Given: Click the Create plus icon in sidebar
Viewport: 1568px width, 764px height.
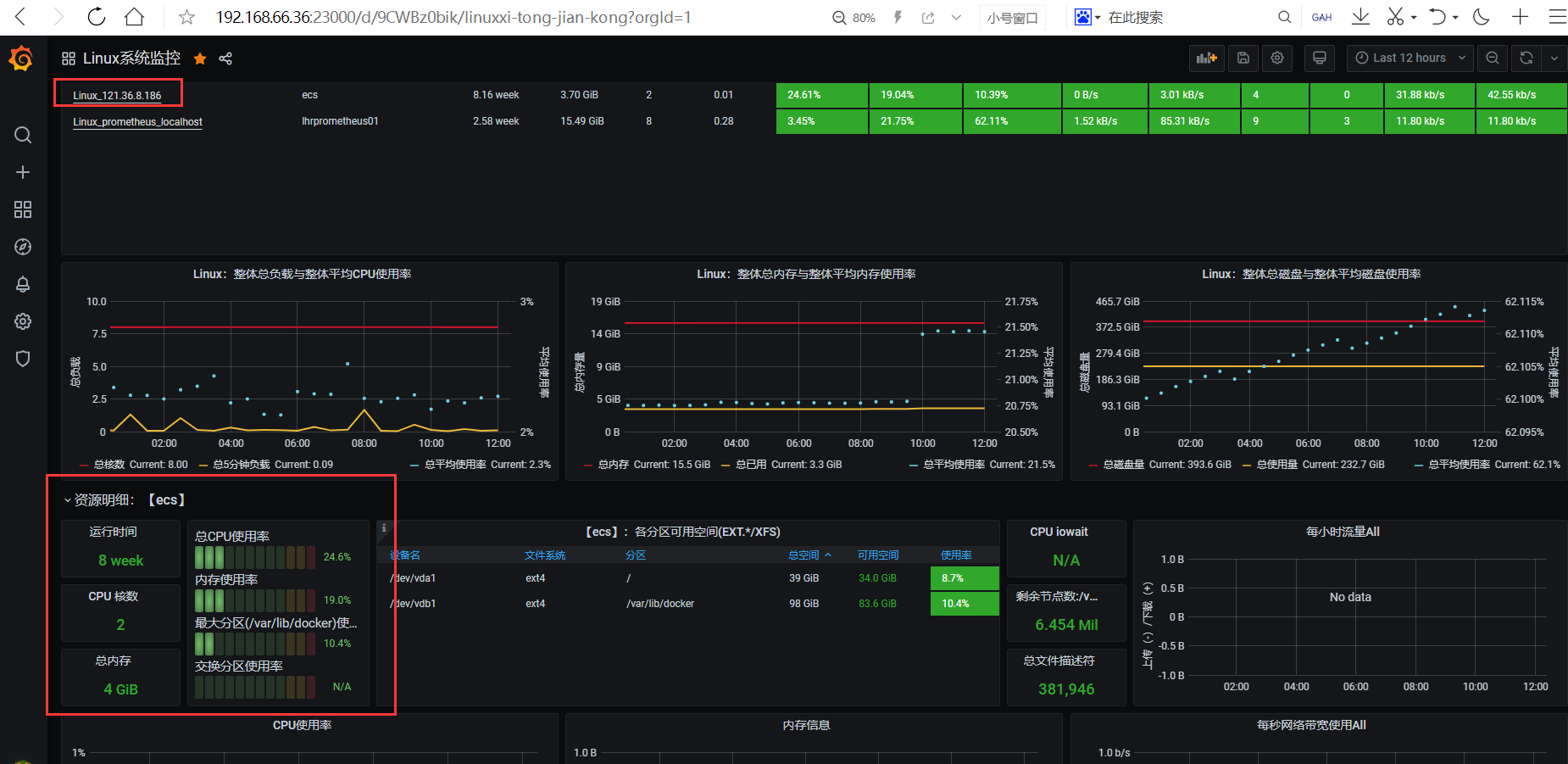Looking at the screenshot, I should click(23, 172).
